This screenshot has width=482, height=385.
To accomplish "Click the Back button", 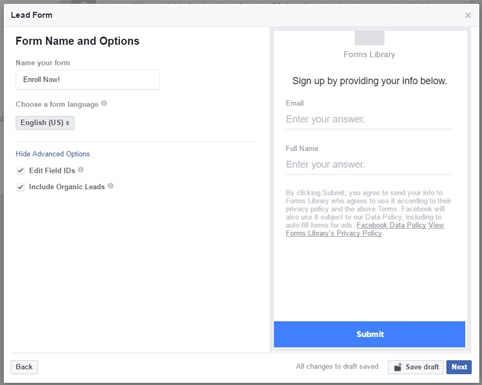I will pos(24,367).
